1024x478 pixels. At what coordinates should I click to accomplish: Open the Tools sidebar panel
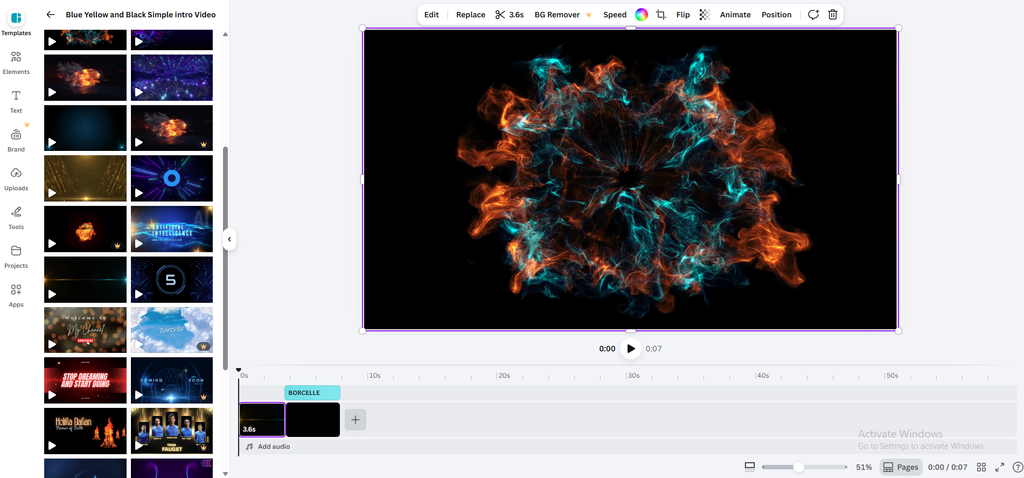click(x=16, y=217)
